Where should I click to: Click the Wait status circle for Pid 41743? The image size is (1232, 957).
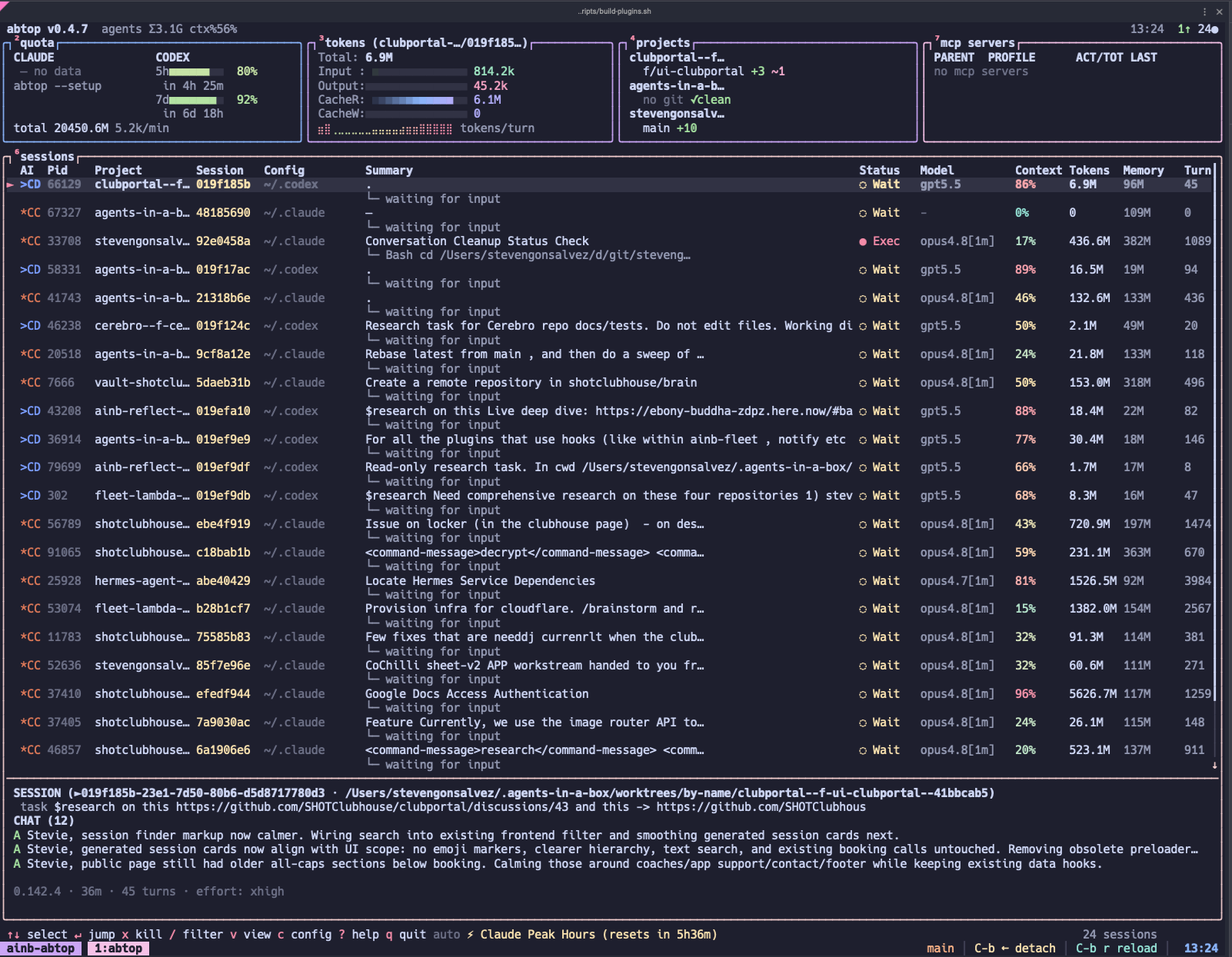click(863, 298)
